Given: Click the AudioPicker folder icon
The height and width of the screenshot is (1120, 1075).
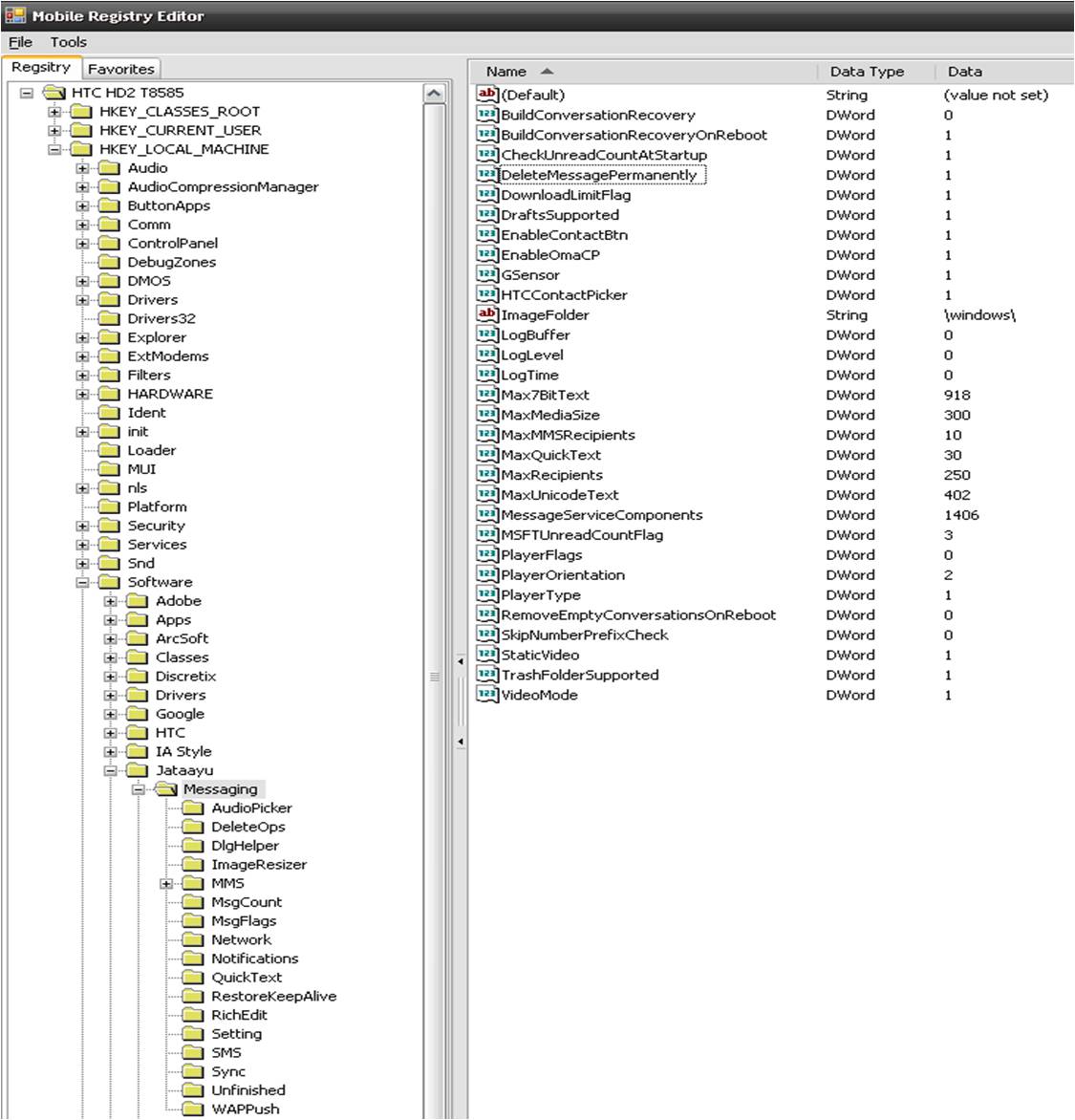Looking at the screenshot, I should point(192,808).
